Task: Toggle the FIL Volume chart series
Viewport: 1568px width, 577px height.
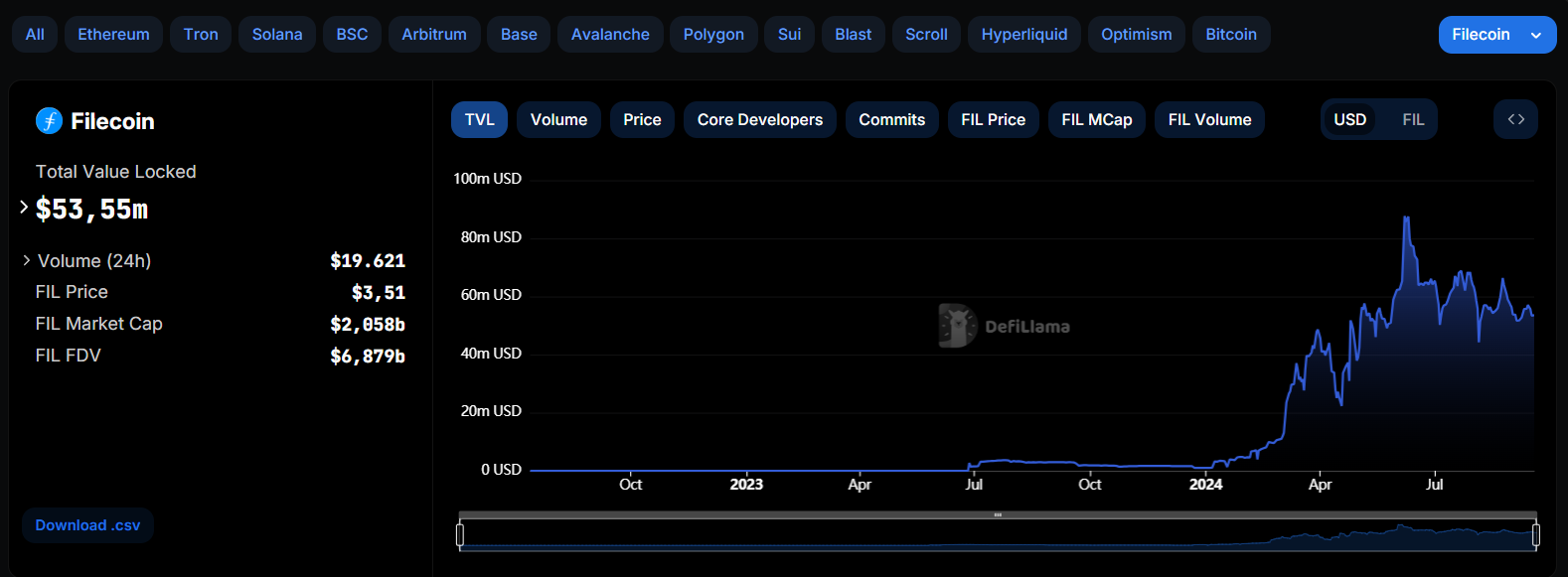Action: [x=1209, y=119]
